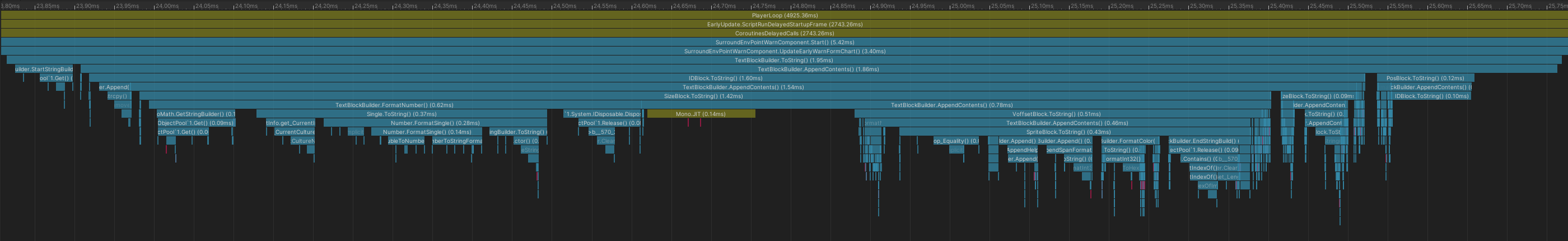
Task: Click the yellow Mono.JIT (0.14ms) bar
Action: point(701,114)
